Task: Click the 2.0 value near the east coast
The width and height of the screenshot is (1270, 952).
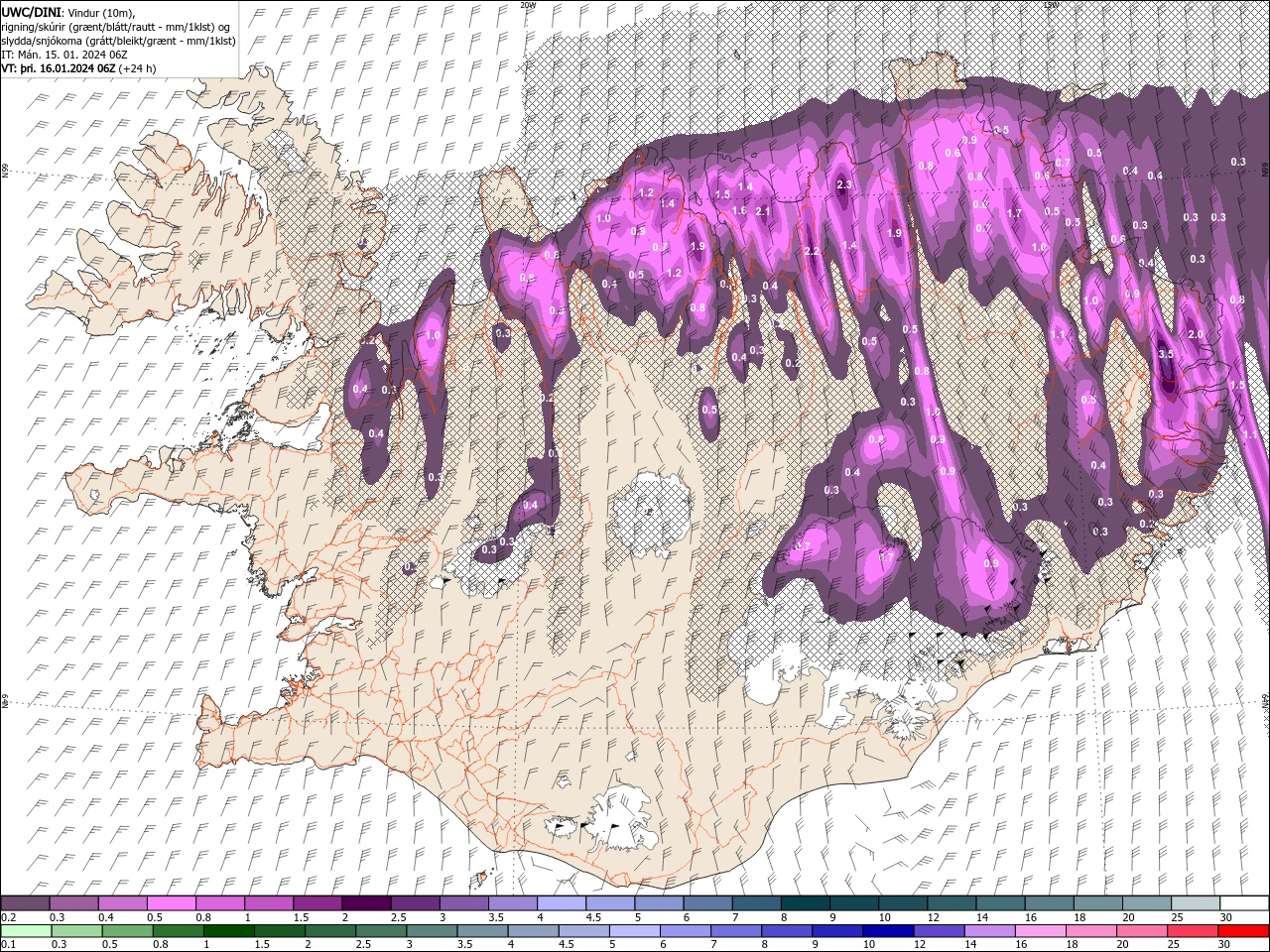Action: [x=1196, y=335]
